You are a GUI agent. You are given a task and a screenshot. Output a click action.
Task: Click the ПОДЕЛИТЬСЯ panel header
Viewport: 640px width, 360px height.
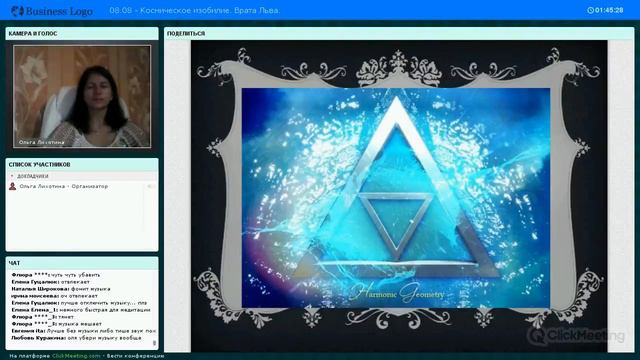[399, 33]
